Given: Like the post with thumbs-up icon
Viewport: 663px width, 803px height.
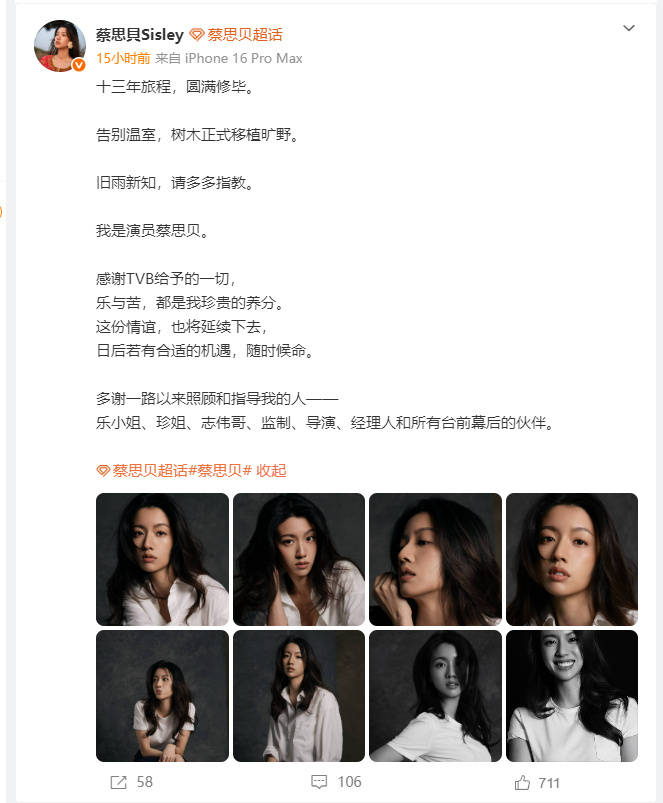Looking at the screenshot, I should 522,783.
